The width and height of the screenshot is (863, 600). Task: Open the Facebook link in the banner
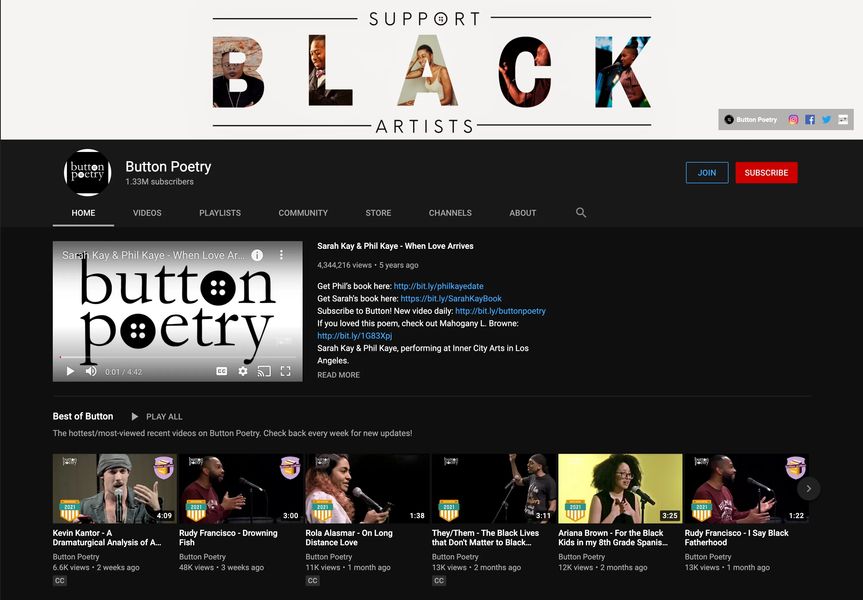pyautogui.click(x=810, y=119)
